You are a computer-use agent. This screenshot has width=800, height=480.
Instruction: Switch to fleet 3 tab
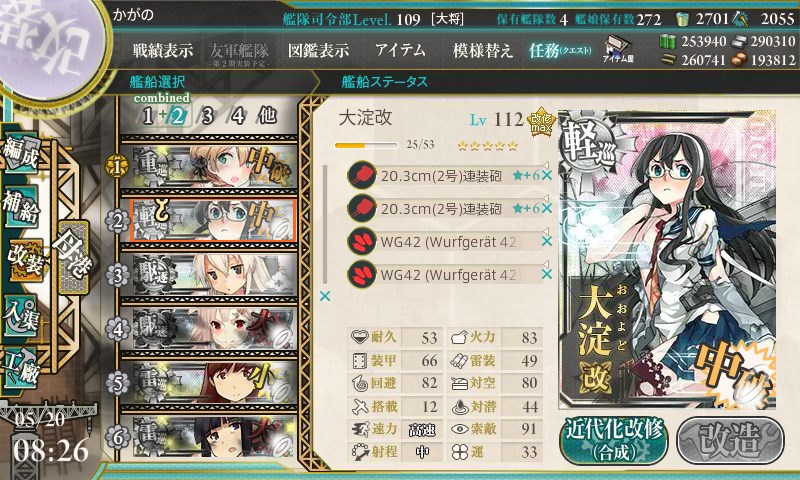pyautogui.click(x=207, y=116)
